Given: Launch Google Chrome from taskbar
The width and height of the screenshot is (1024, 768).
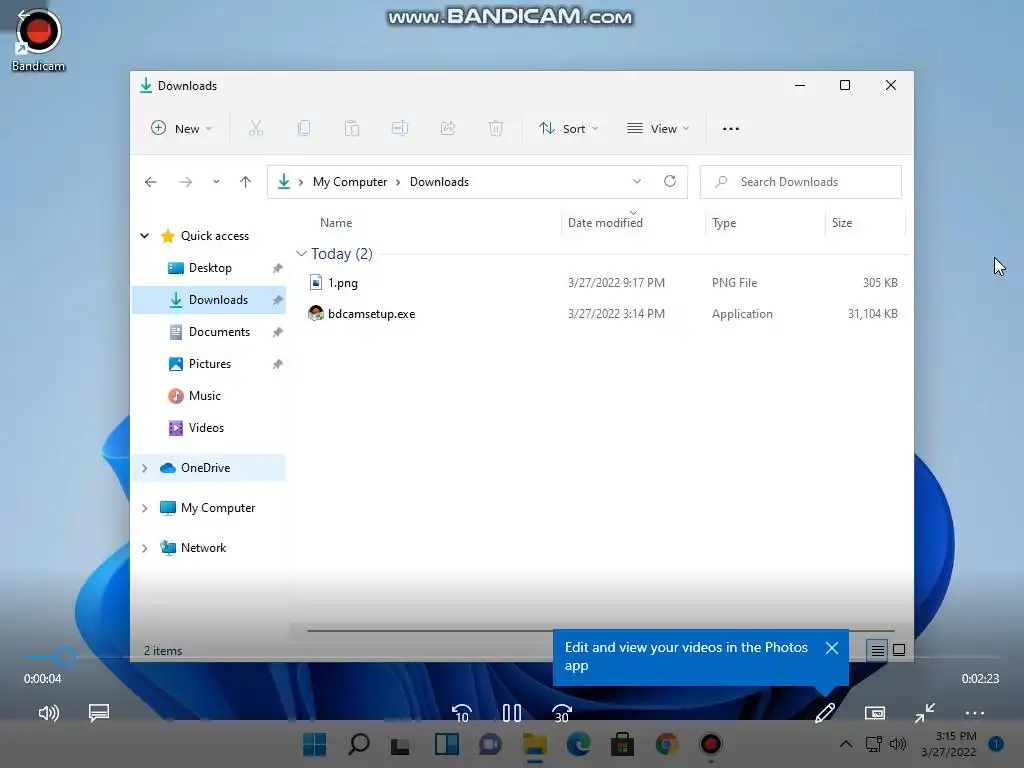Looking at the screenshot, I should [667, 744].
